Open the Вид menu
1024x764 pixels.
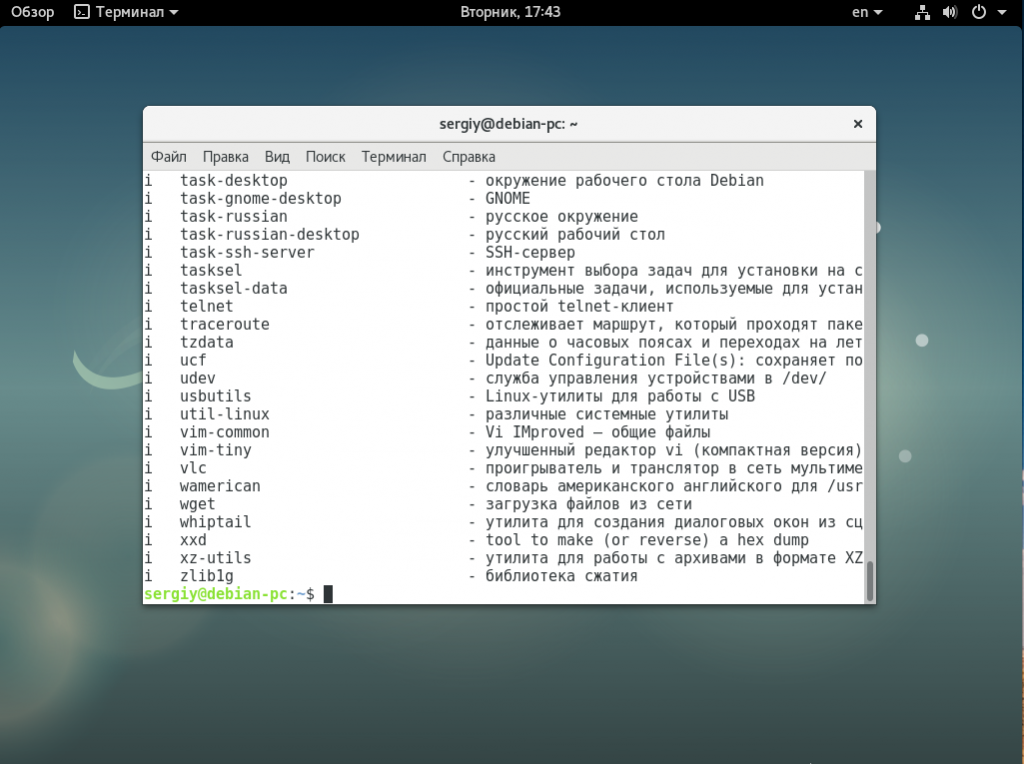click(x=277, y=156)
